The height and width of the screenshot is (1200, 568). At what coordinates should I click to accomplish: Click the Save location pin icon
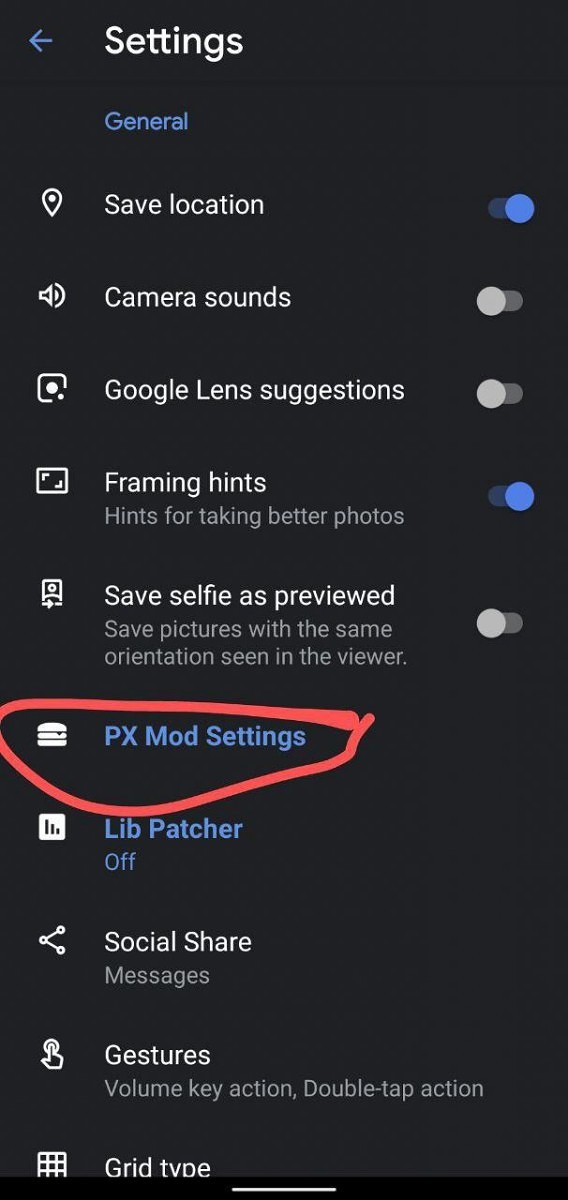pos(52,203)
